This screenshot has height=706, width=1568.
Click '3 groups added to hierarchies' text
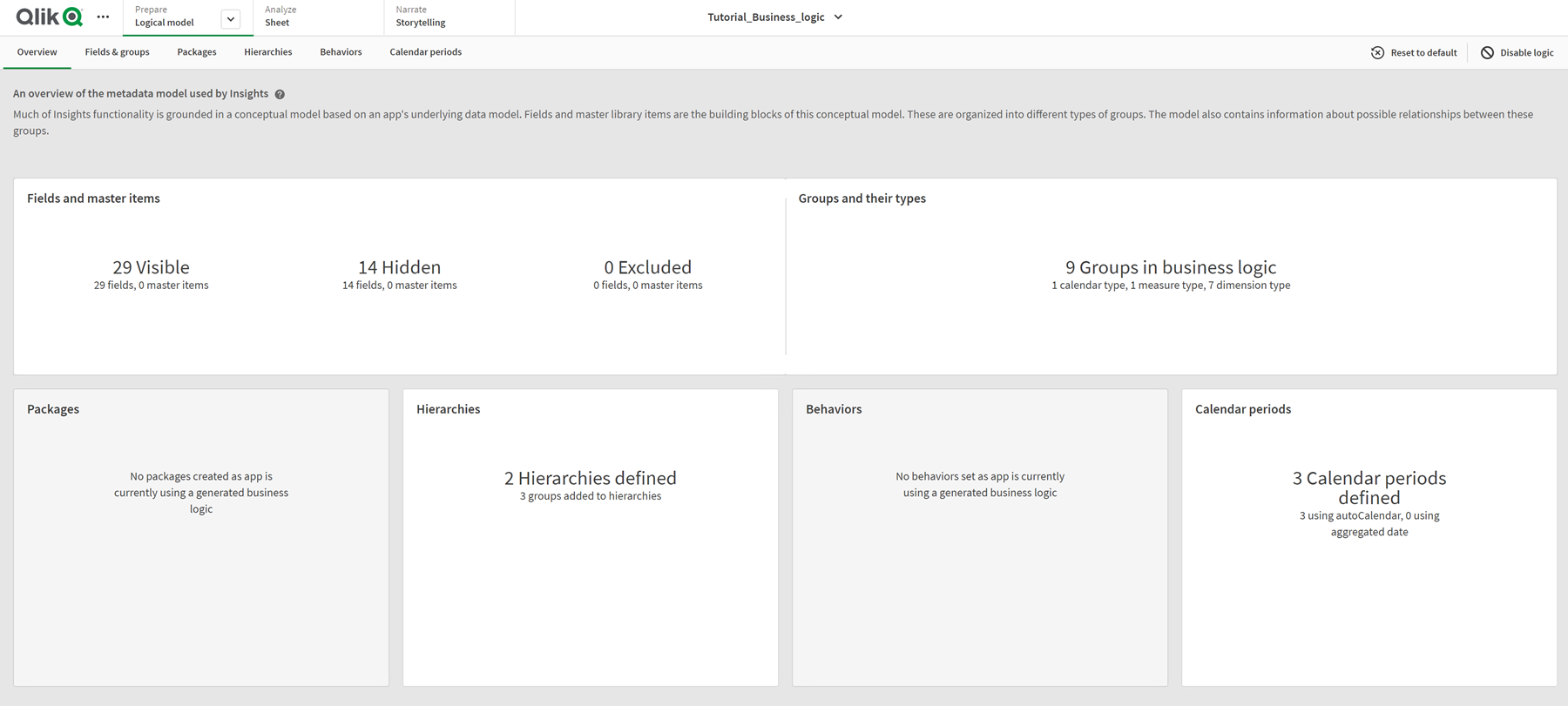point(591,496)
